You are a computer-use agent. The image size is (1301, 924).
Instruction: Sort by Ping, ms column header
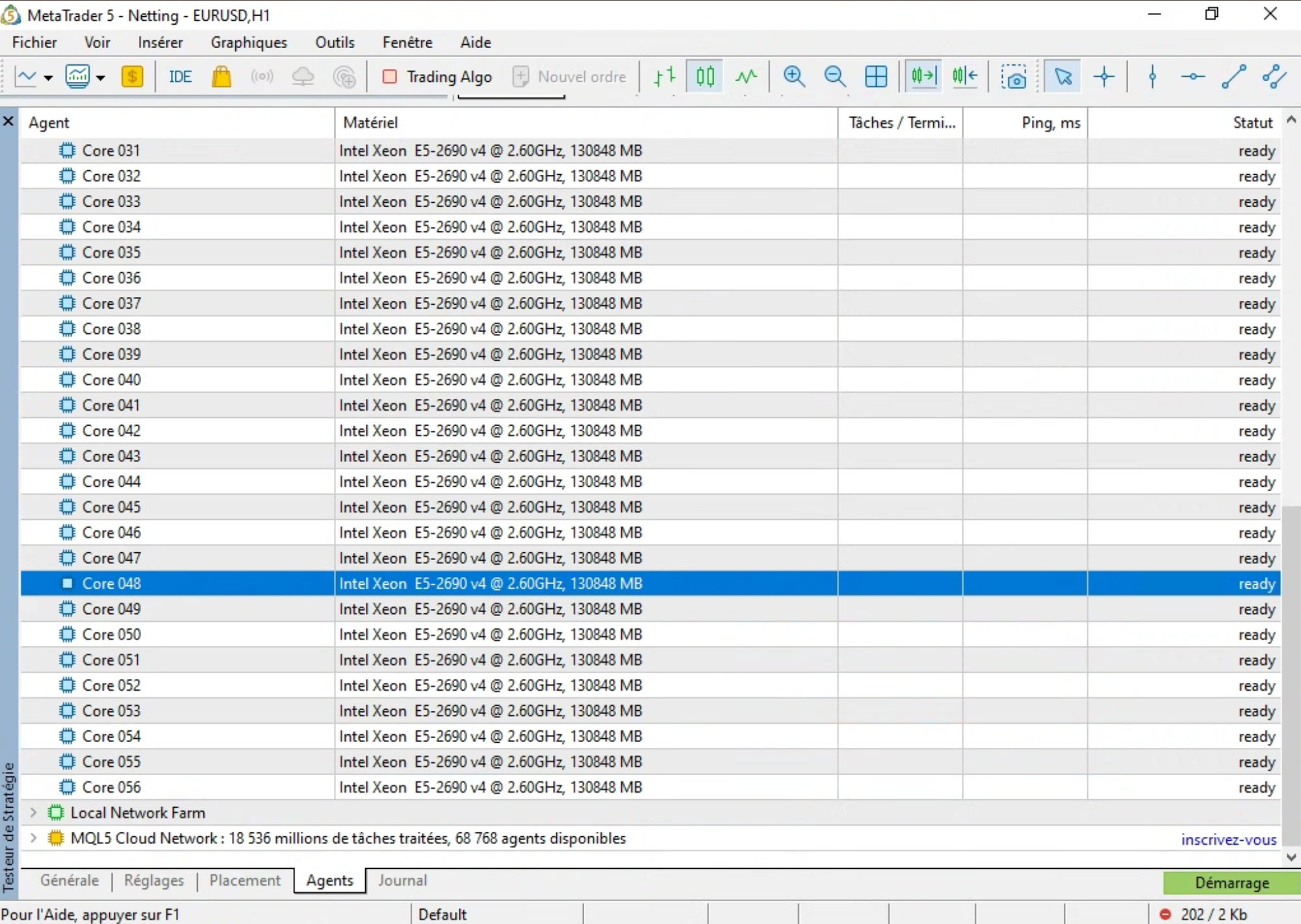[x=1025, y=122]
